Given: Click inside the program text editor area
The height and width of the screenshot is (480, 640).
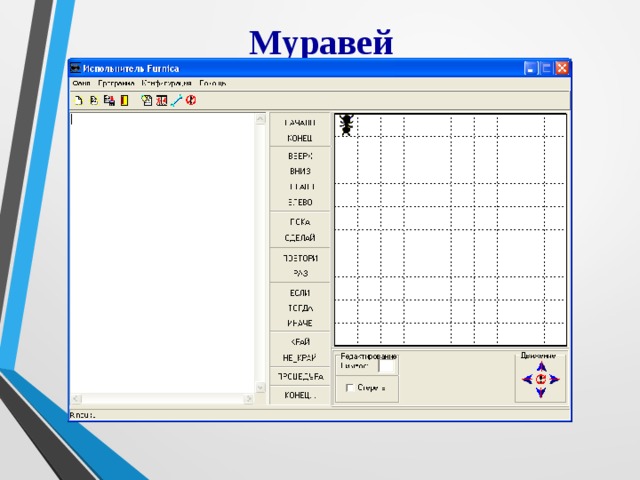Looking at the screenshot, I should click(162, 253).
